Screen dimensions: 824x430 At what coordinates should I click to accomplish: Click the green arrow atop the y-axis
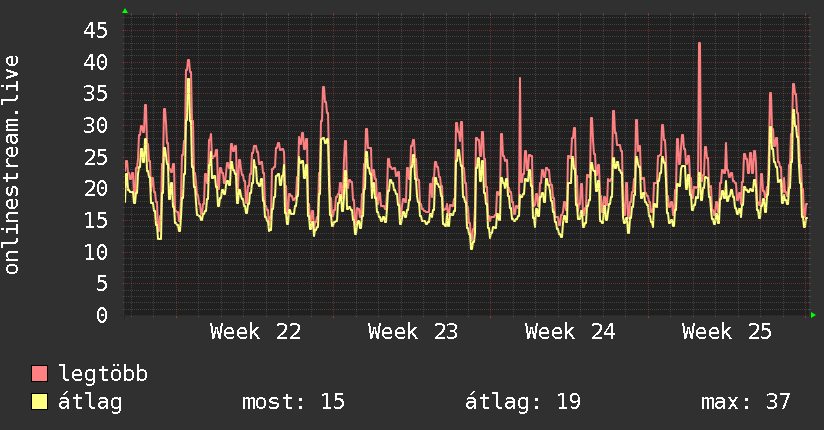point(125,11)
